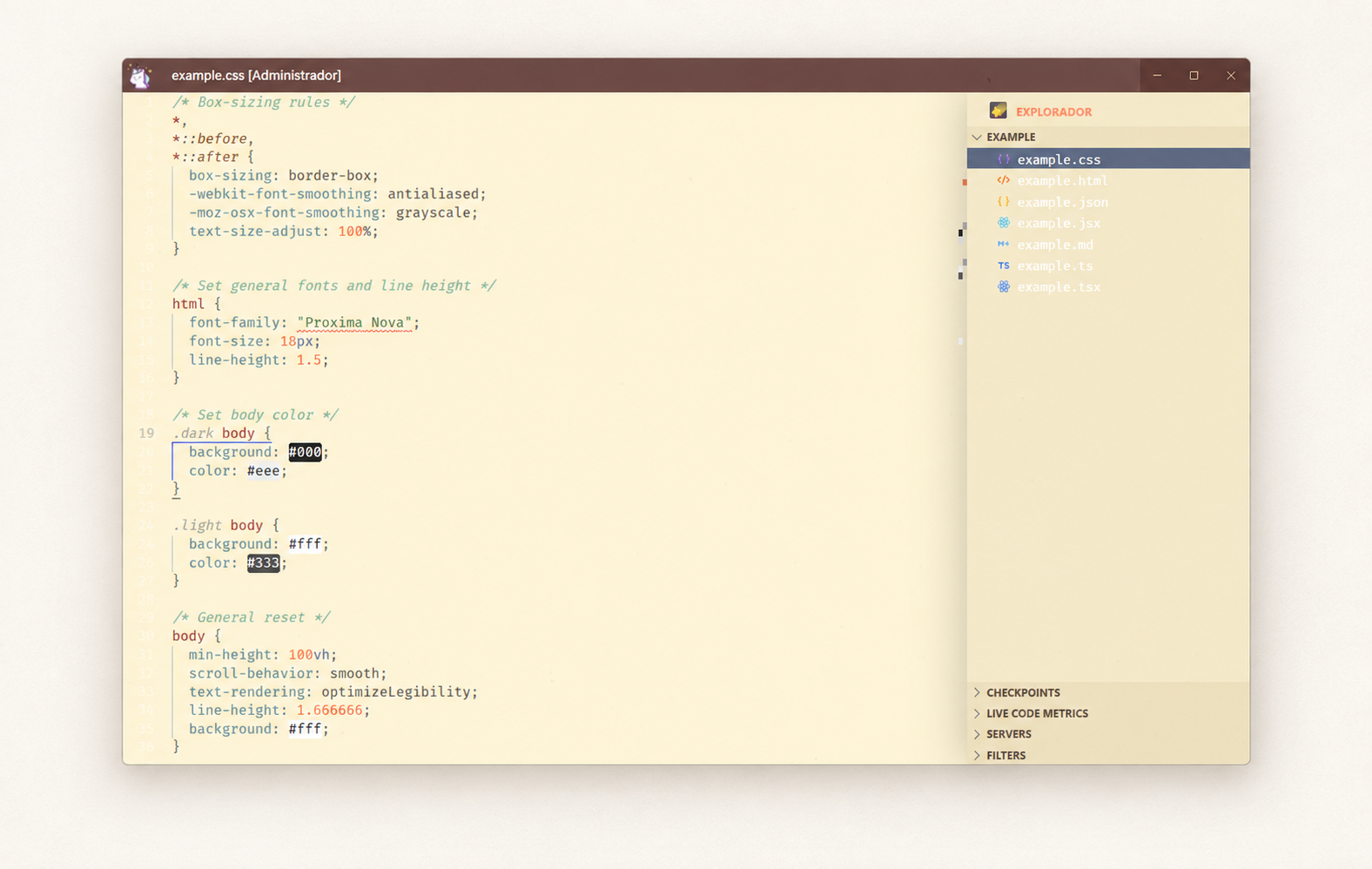The image size is (1372, 869).
Task: Click "text-size-adjust: 100%;" line
Action: pos(284,231)
